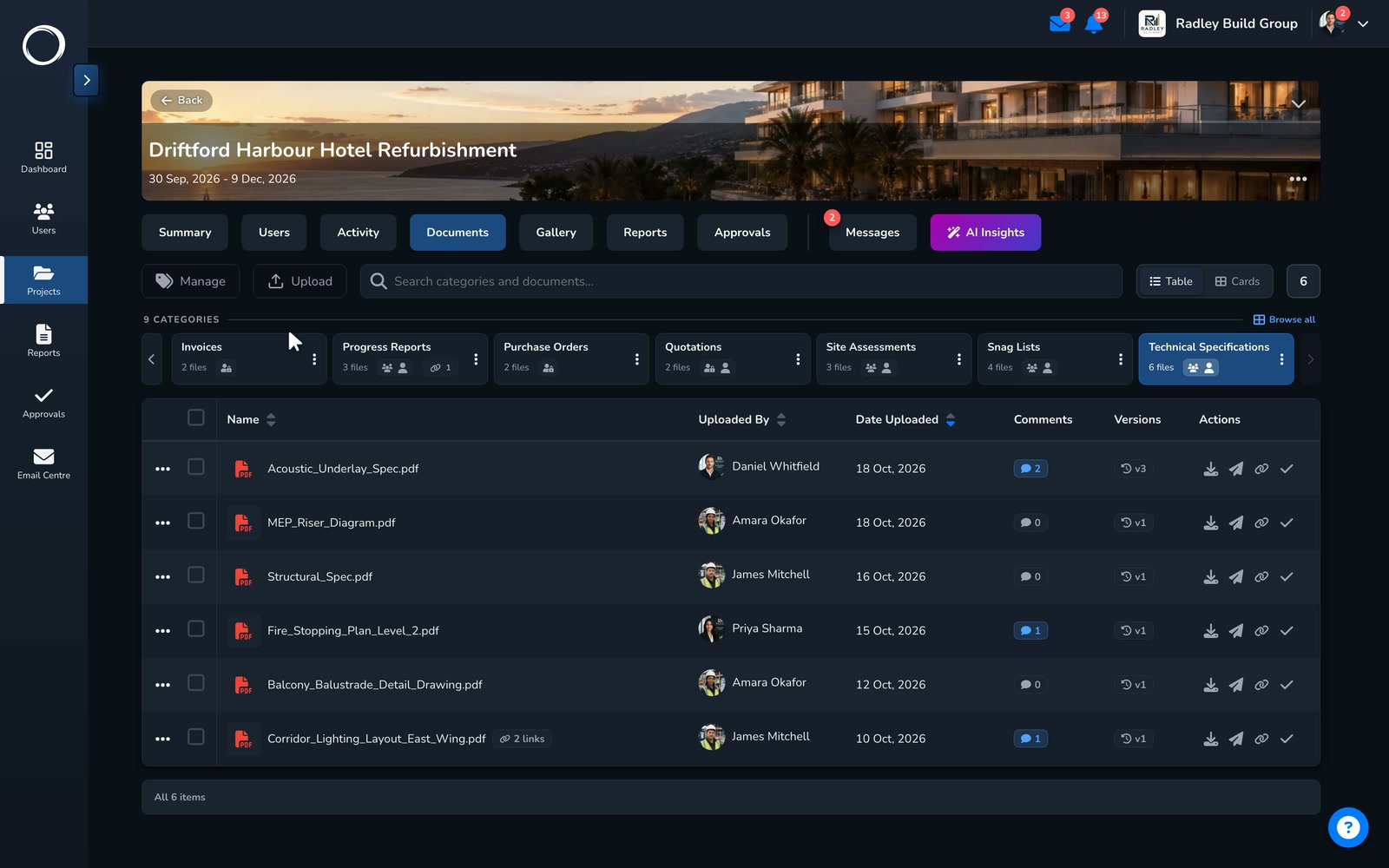Switch to the Gallery tab

556,233
